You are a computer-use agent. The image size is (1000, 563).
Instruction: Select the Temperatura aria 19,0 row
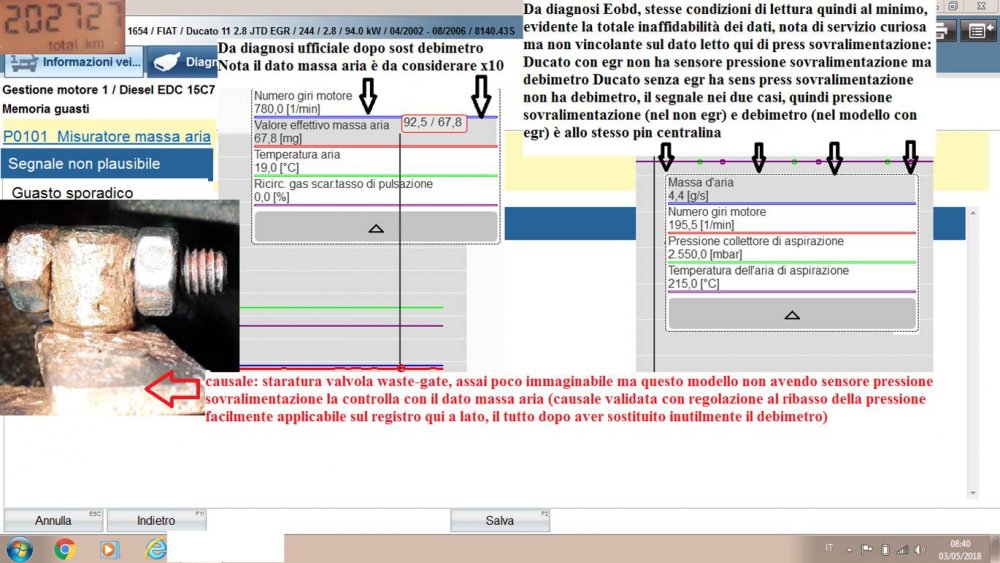click(x=376, y=161)
